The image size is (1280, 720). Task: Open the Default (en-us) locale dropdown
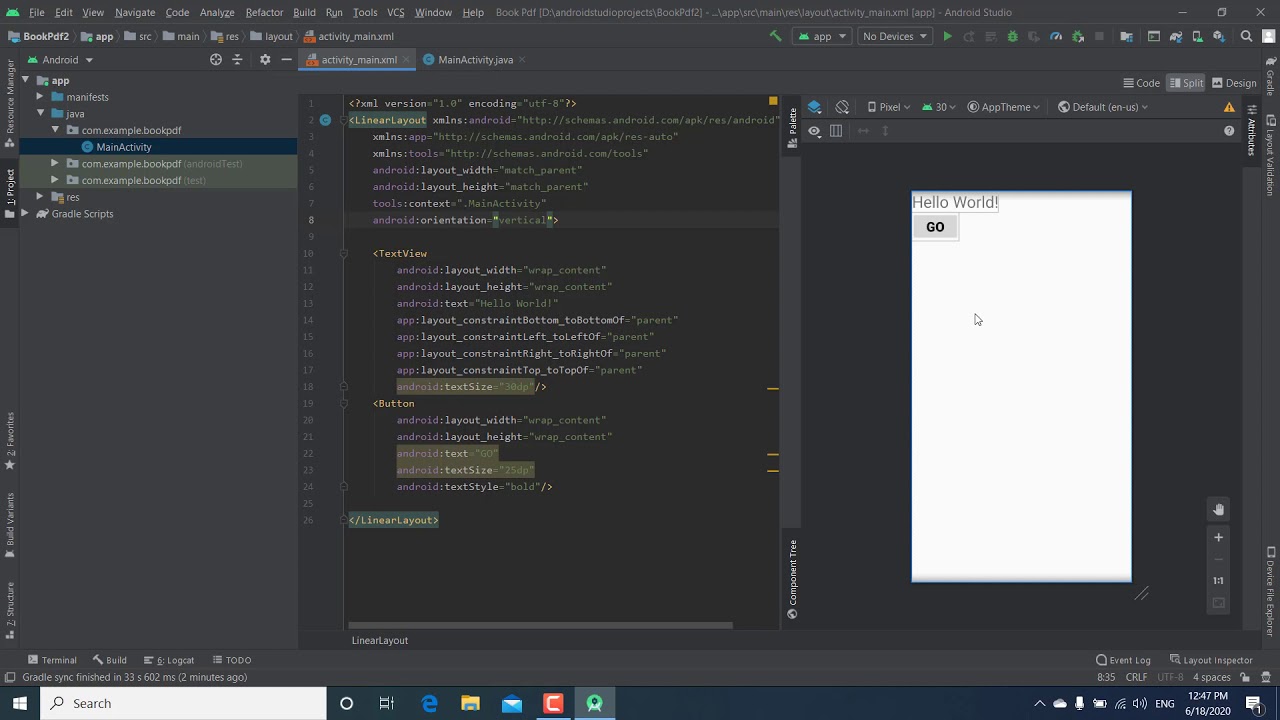point(1103,107)
